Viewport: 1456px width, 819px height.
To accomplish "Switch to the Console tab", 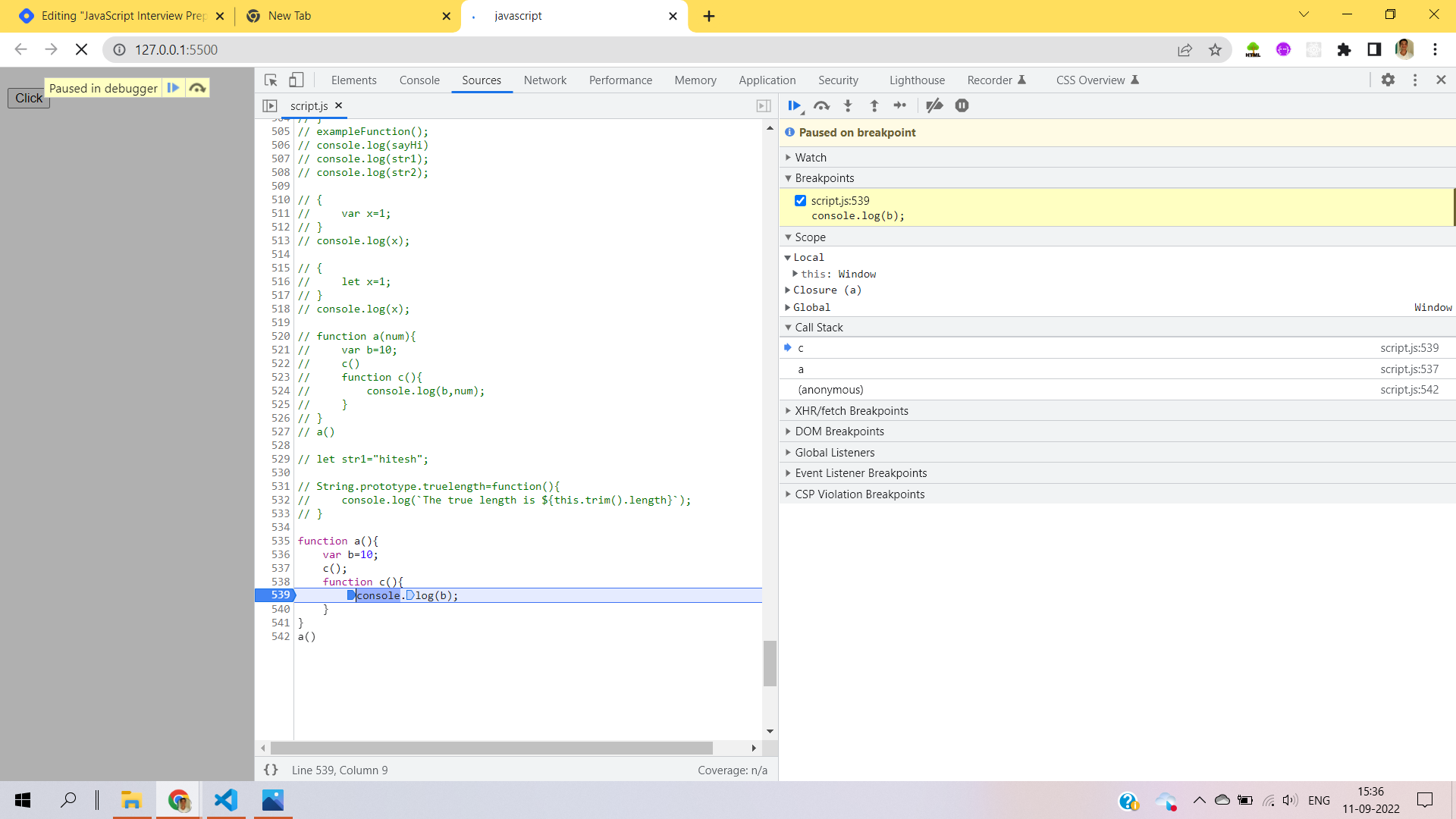I will point(419,80).
